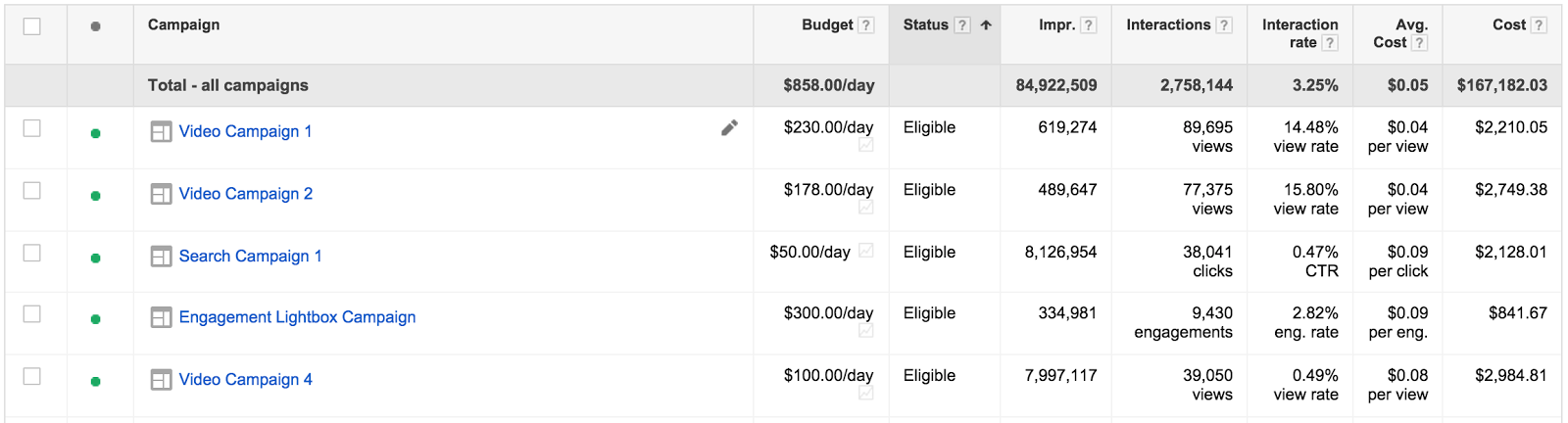
Task: Click the question mark beside Cost header
Action: (x=1539, y=25)
